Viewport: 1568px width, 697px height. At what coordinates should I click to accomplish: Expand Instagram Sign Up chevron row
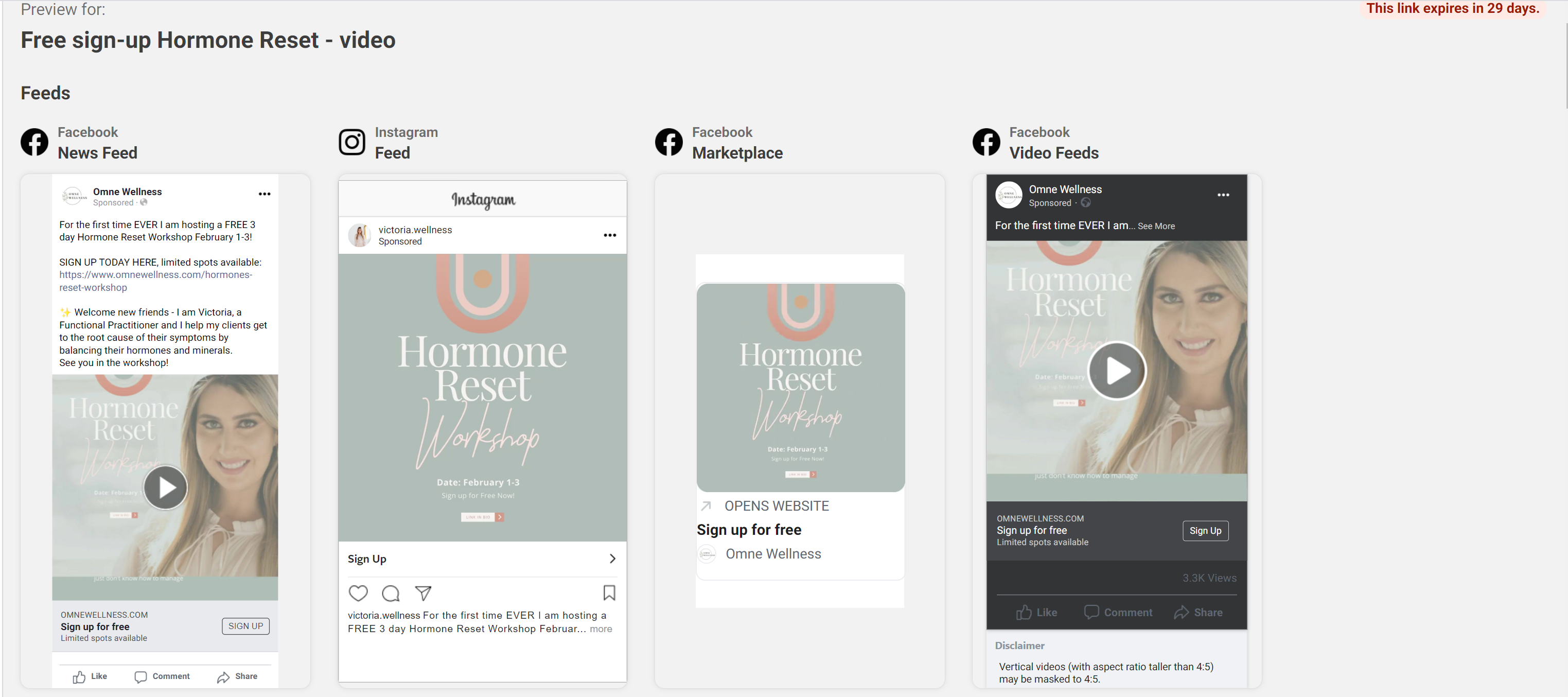pyautogui.click(x=612, y=558)
